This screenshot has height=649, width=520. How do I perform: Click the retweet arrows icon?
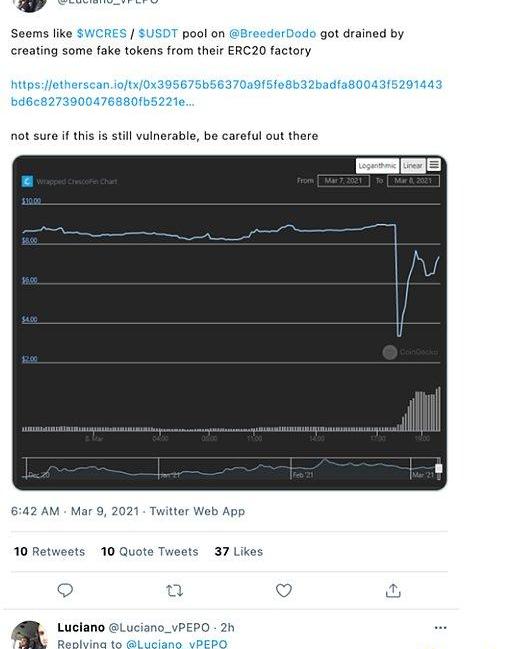174,591
